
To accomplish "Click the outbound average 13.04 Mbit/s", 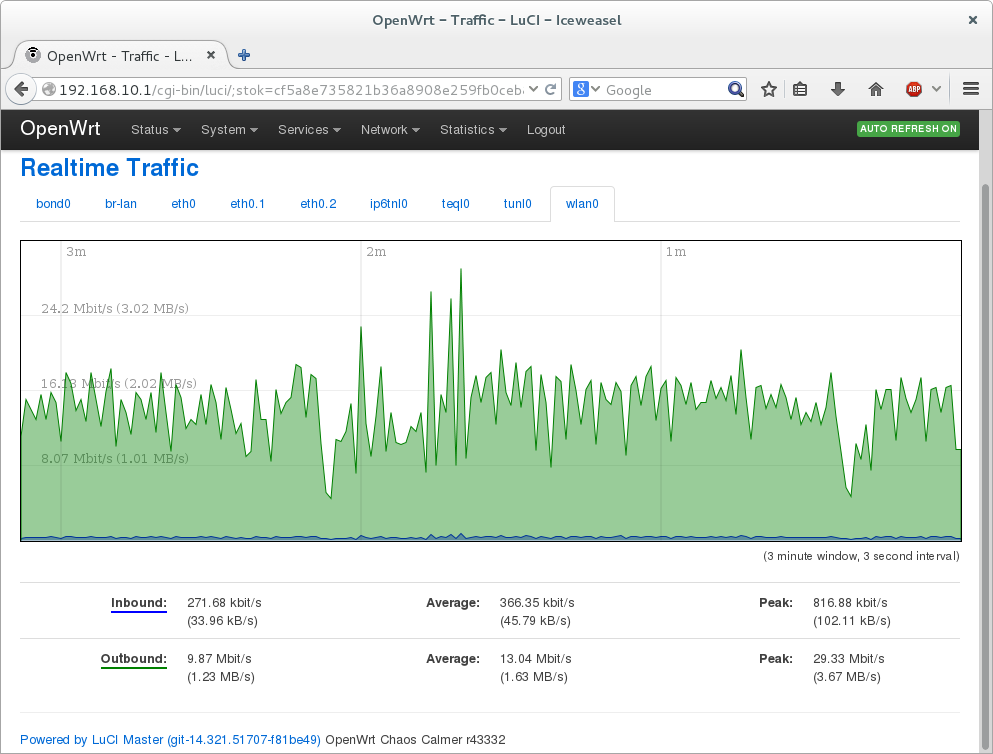I will 536,658.
